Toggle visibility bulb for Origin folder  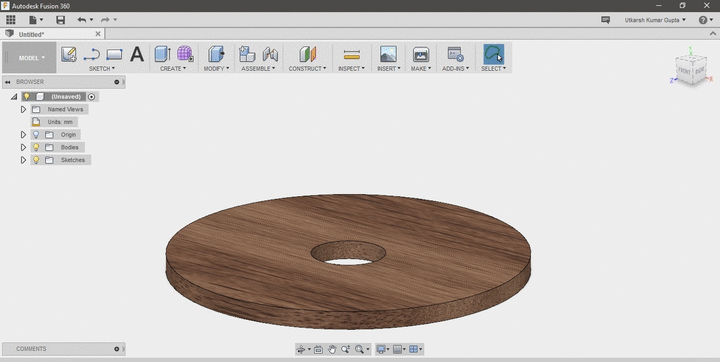pos(36,135)
